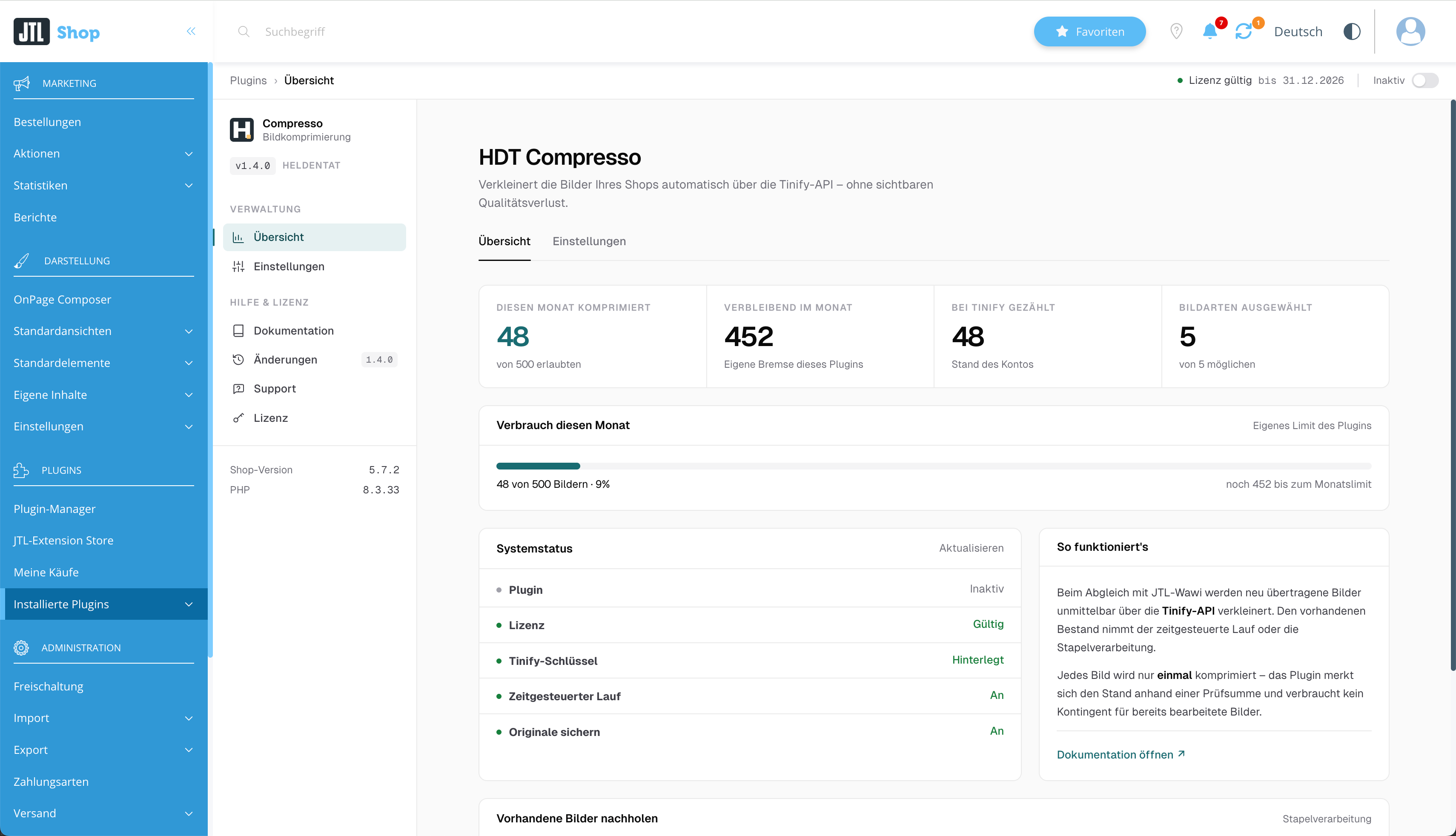Click the "452" remaining count
This screenshot has width=1456, height=836.
(749, 336)
